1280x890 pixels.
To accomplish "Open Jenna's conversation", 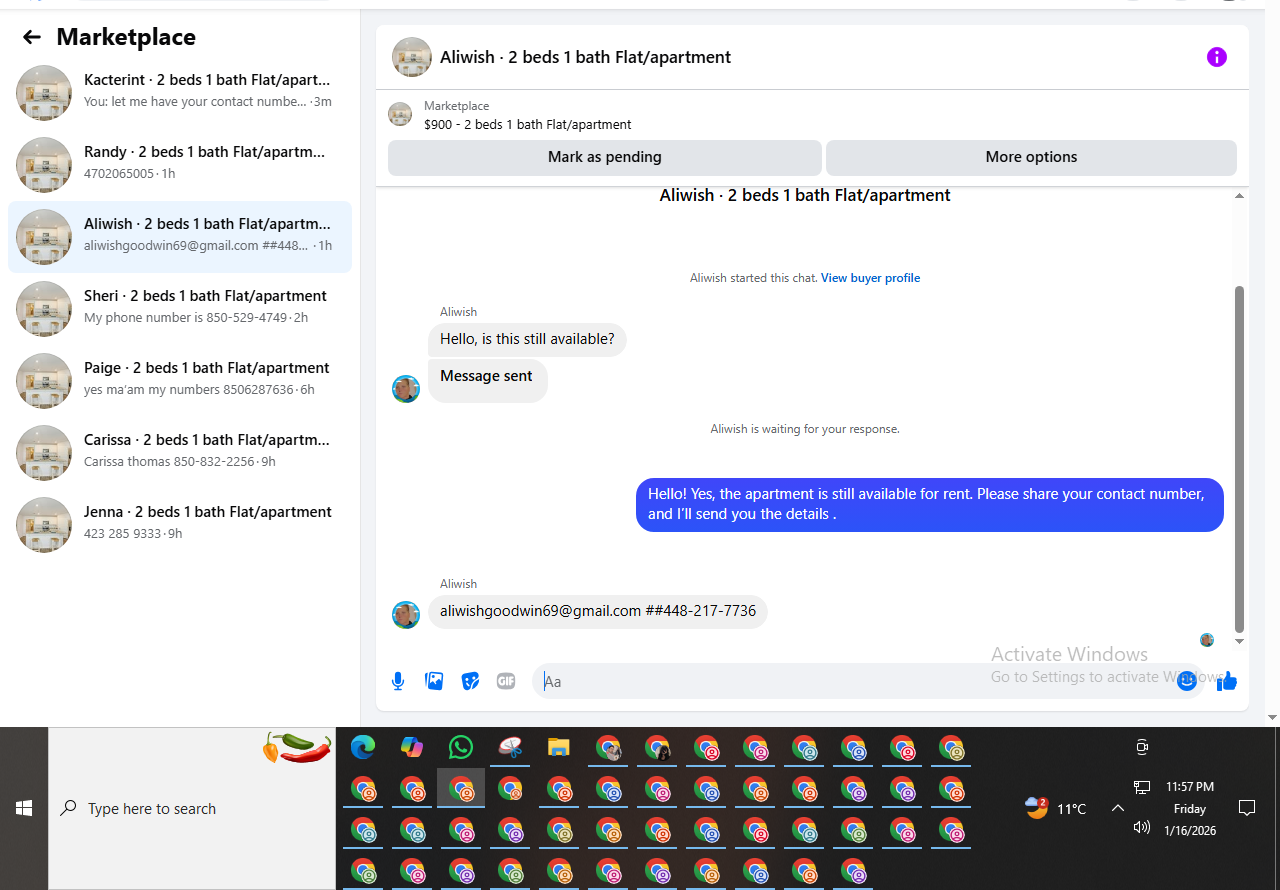I will click(180, 525).
